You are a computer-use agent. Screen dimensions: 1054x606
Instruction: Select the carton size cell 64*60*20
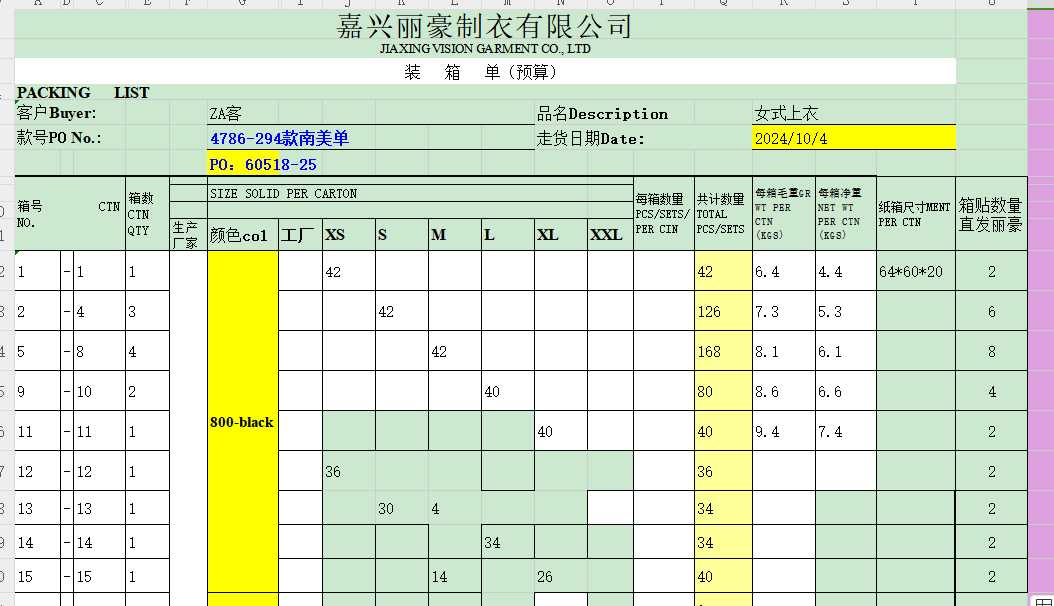coord(915,271)
